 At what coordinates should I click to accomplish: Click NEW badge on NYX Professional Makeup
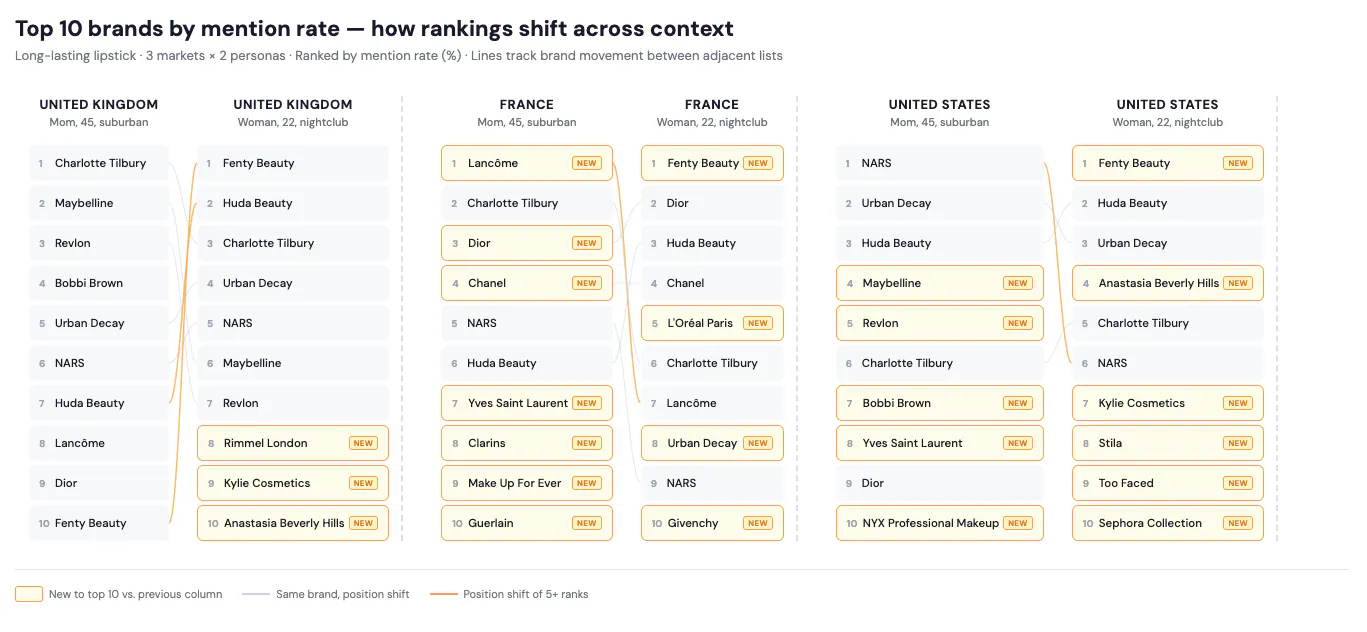(1018, 523)
